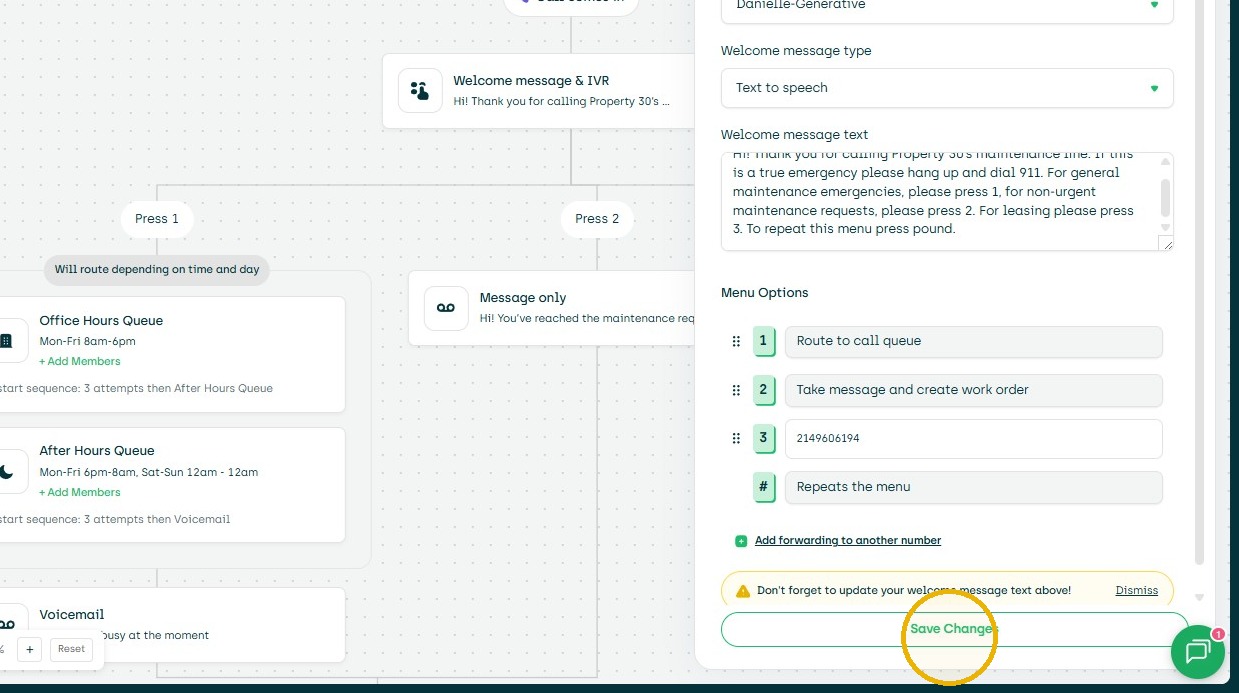Select the pound key badge in Menu Options
Image resolution: width=1239 pixels, height=693 pixels.
pyautogui.click(x=764, y=487)
